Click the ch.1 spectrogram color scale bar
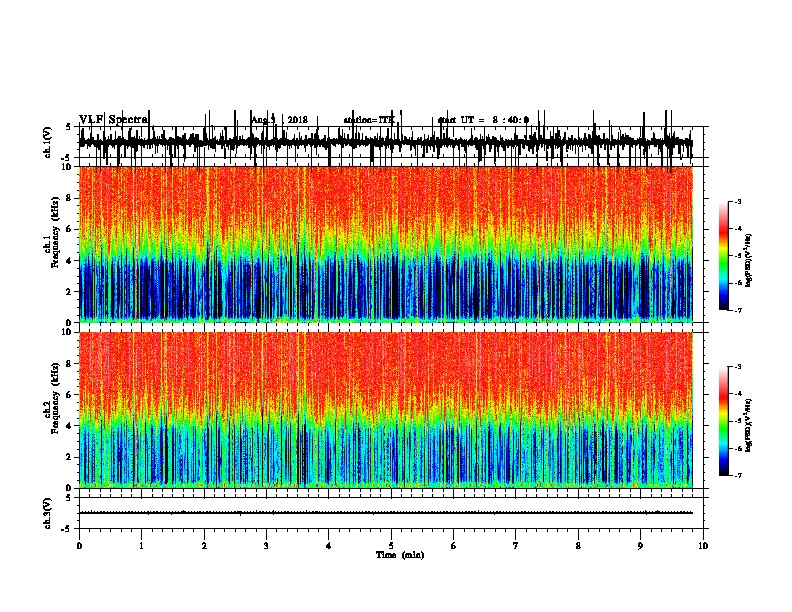The image size is (792, 612). (x=724, y=255)
